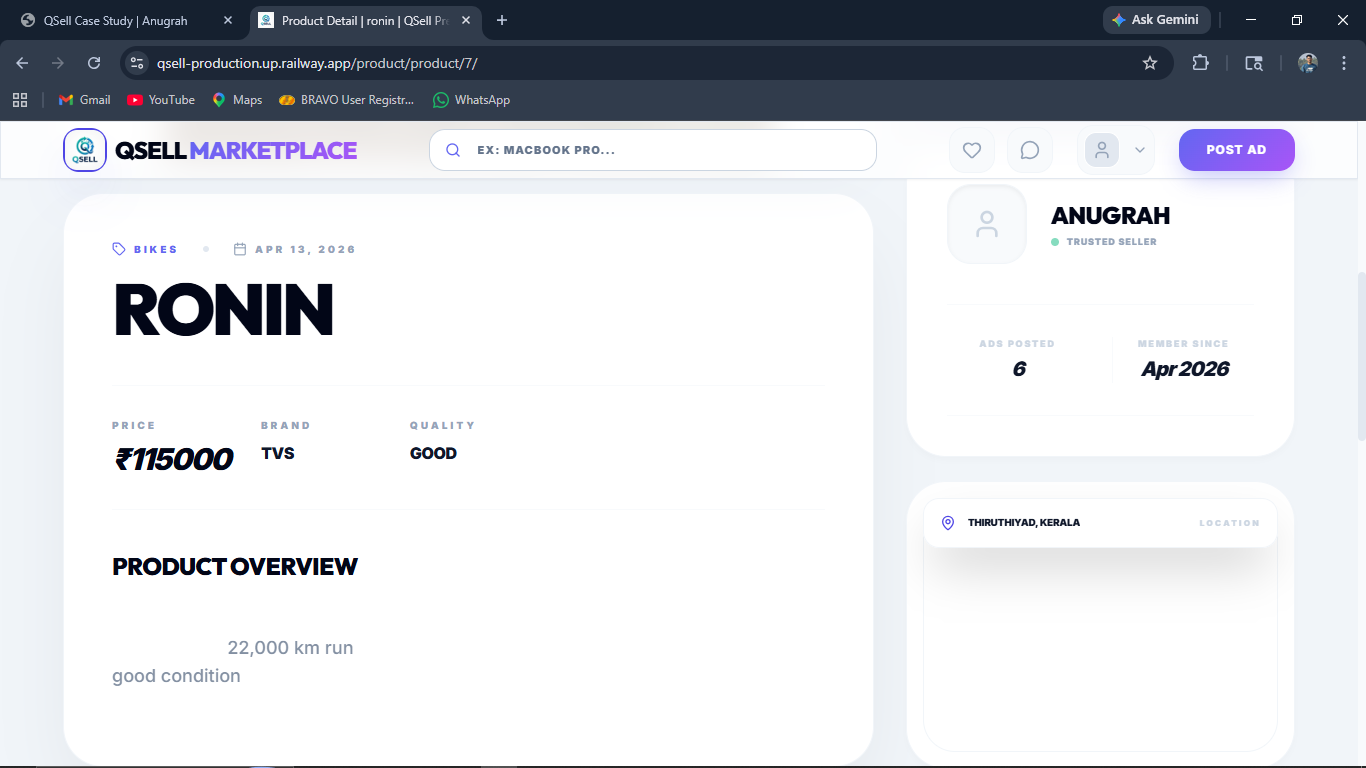Close the Product Detail ronin tab
The width and height of the screenshot is (1366, 768).
click(x=466, y=20)
